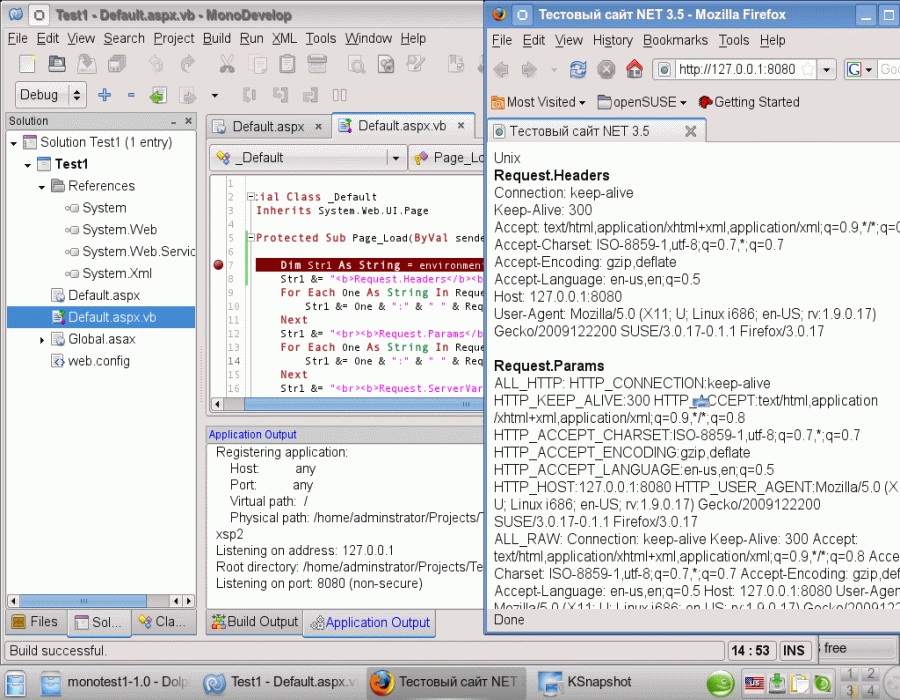Click New File icon in MonoDevelop toolbar
This screenshot has height=700, width=900.
pyautogui.click(x=27, y=64)
